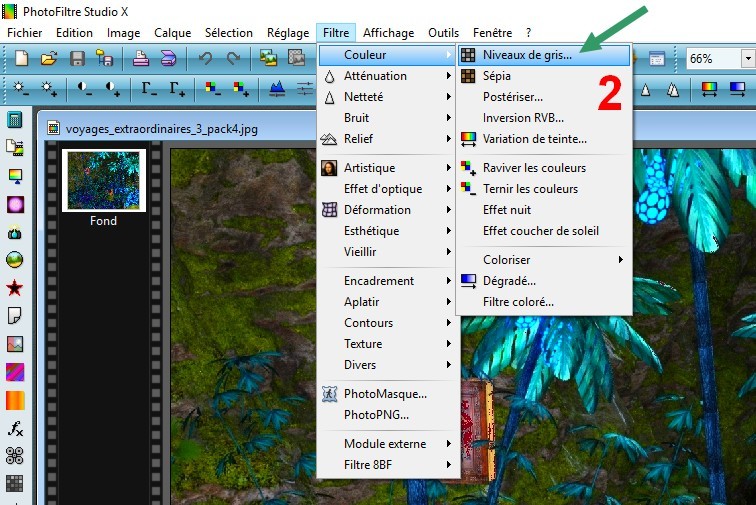
Task: Click the Decrease contrast icon
Action: click(x=84, y=89)
